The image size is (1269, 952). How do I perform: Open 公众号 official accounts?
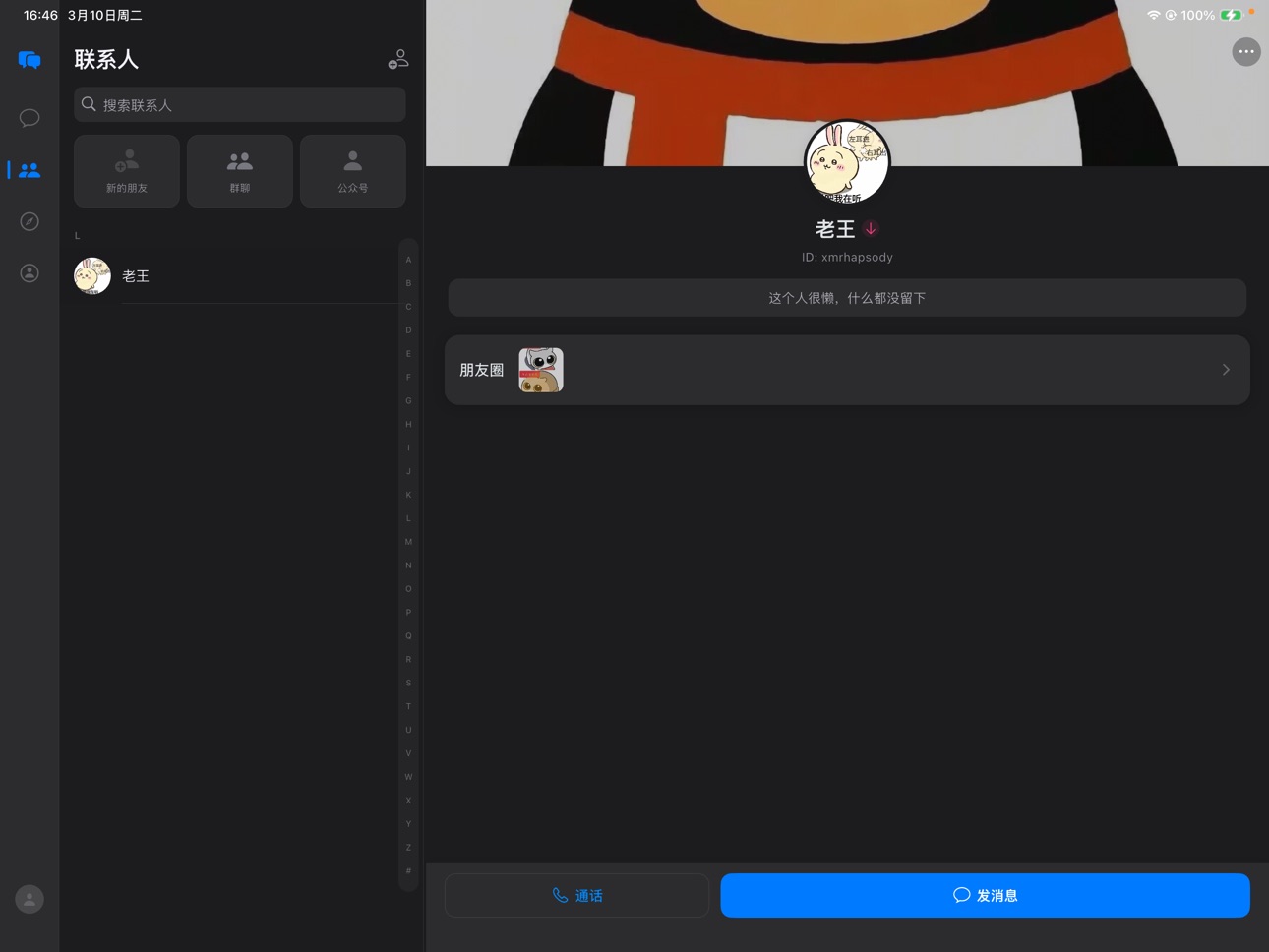pyautogui.click(x=353, y=171)
